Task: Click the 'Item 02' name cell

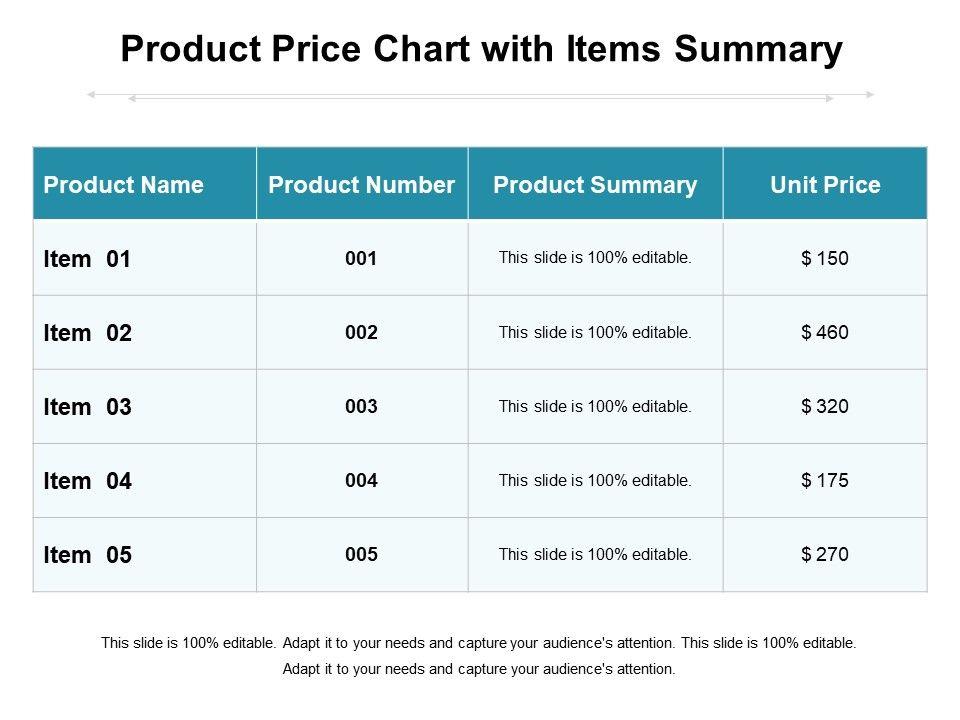Action: (x=88, y=333)
